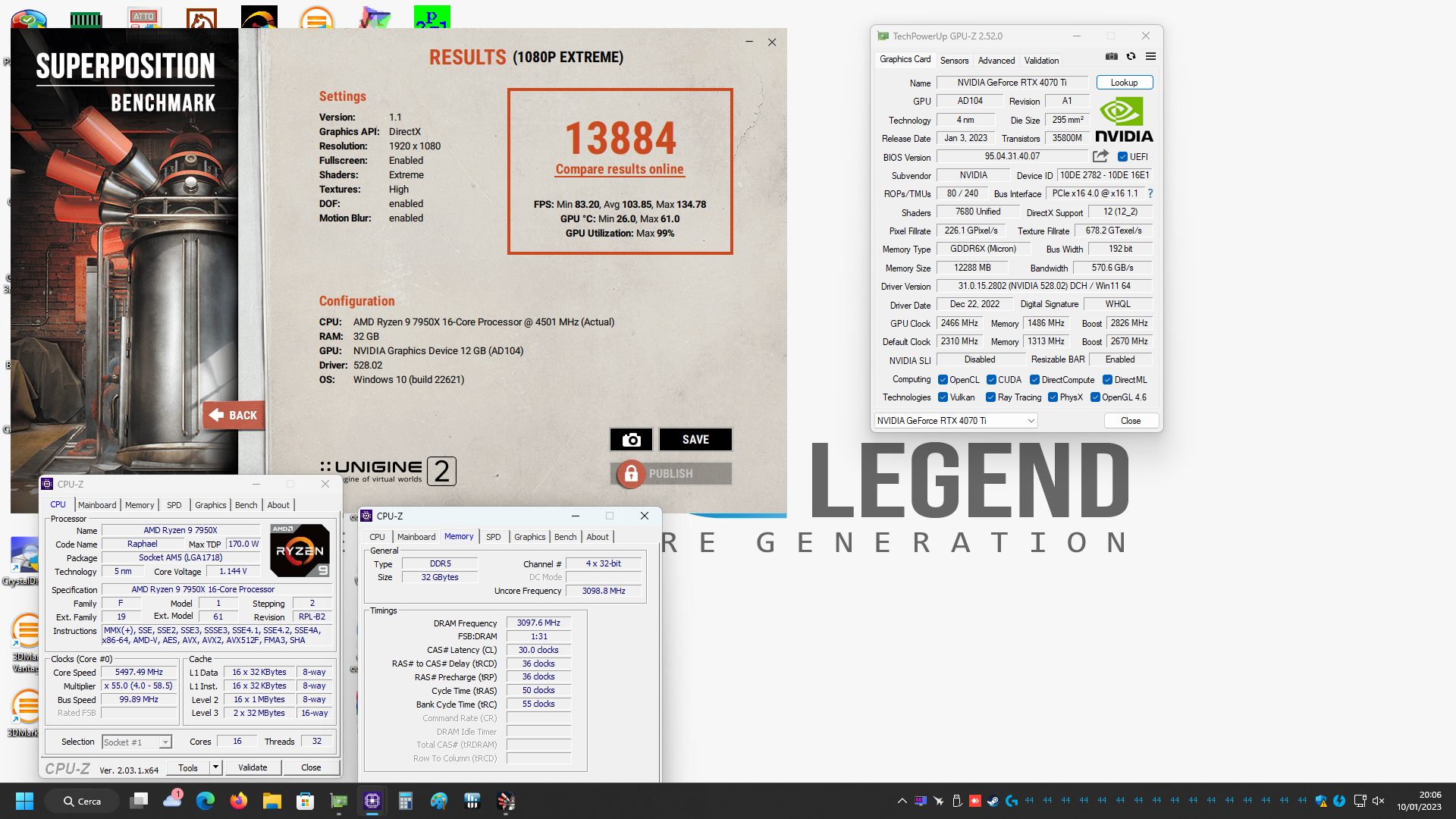The width and height of the screenshot is (1456, 819).
Task: Open the Calculator taskbar icon
Action: click(x=406, y=801)
